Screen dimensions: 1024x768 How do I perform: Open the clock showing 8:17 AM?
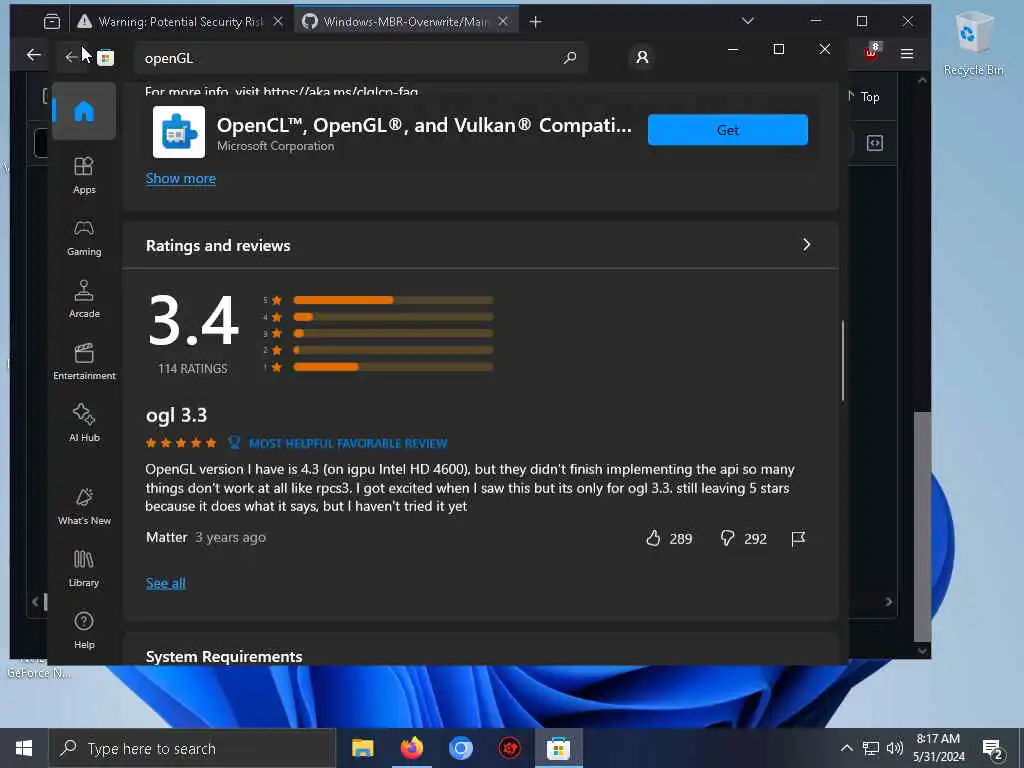(x=938, y=748)
